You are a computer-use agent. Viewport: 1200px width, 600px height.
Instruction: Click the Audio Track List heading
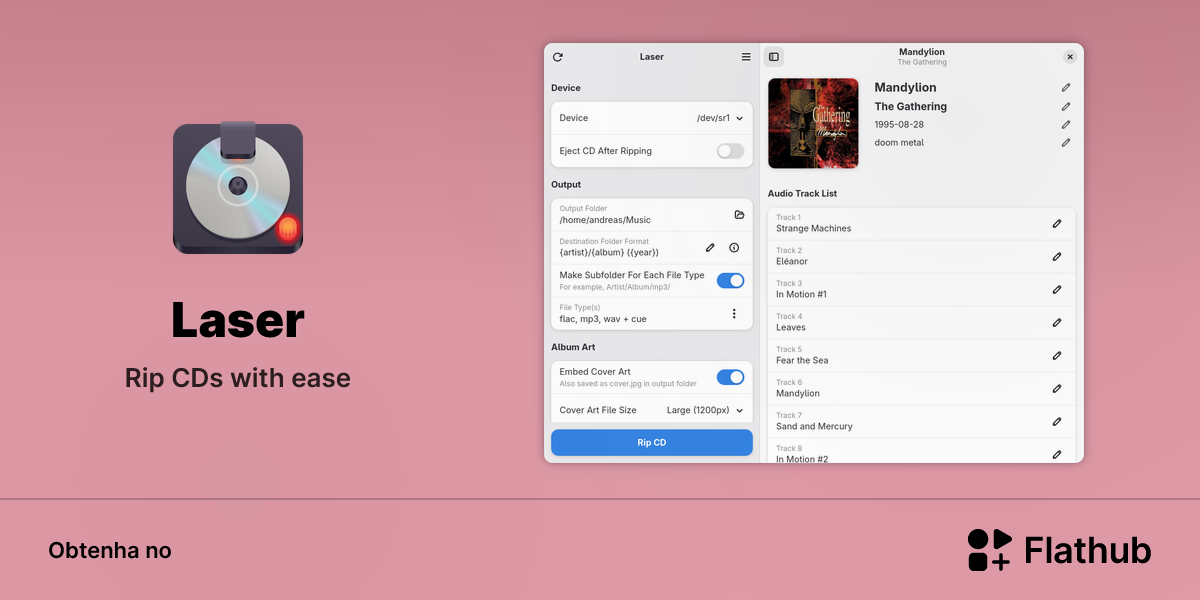click(x=803, y=193)
